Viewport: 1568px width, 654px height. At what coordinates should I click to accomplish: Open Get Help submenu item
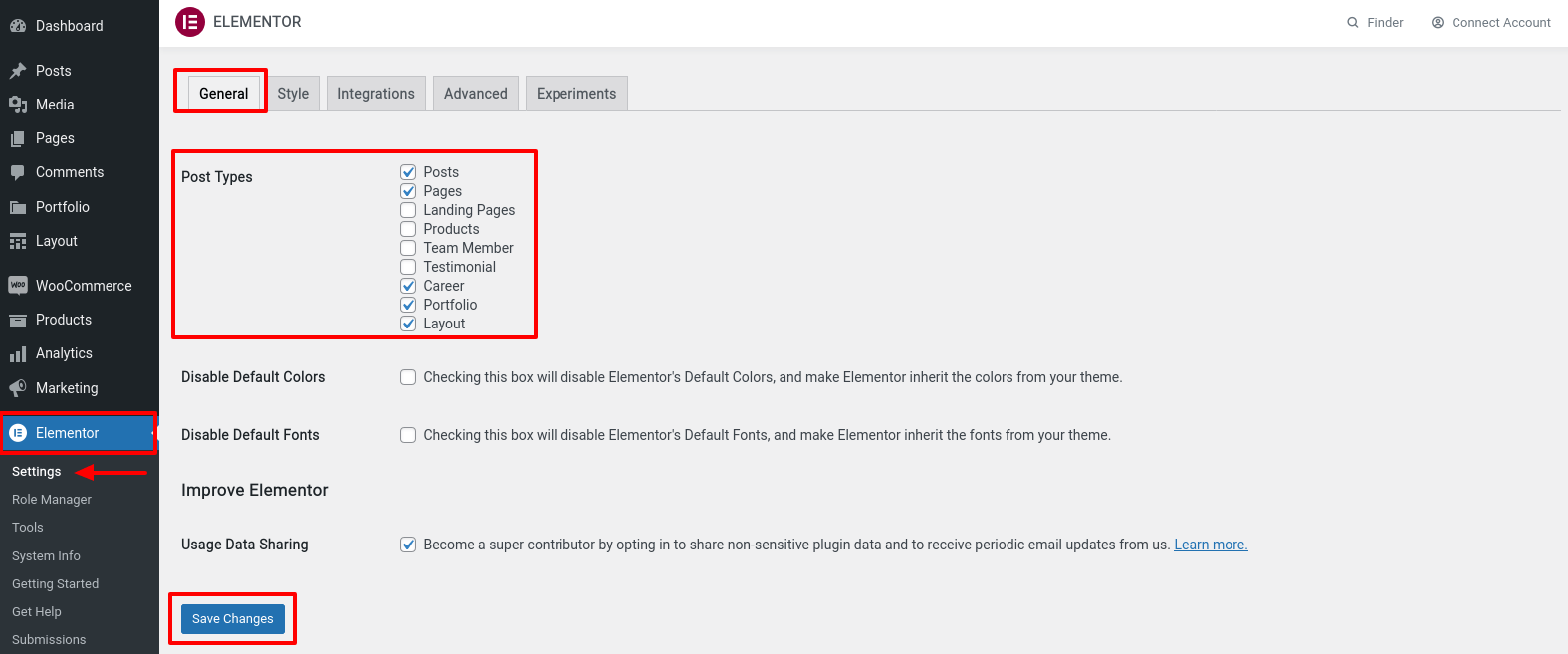tap(37, 612)
